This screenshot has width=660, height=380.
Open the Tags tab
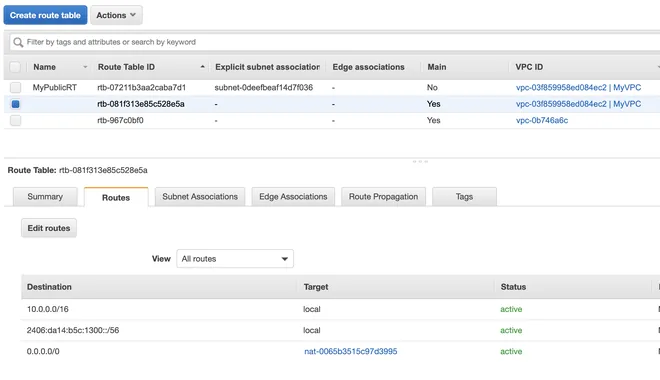[464, 197]
